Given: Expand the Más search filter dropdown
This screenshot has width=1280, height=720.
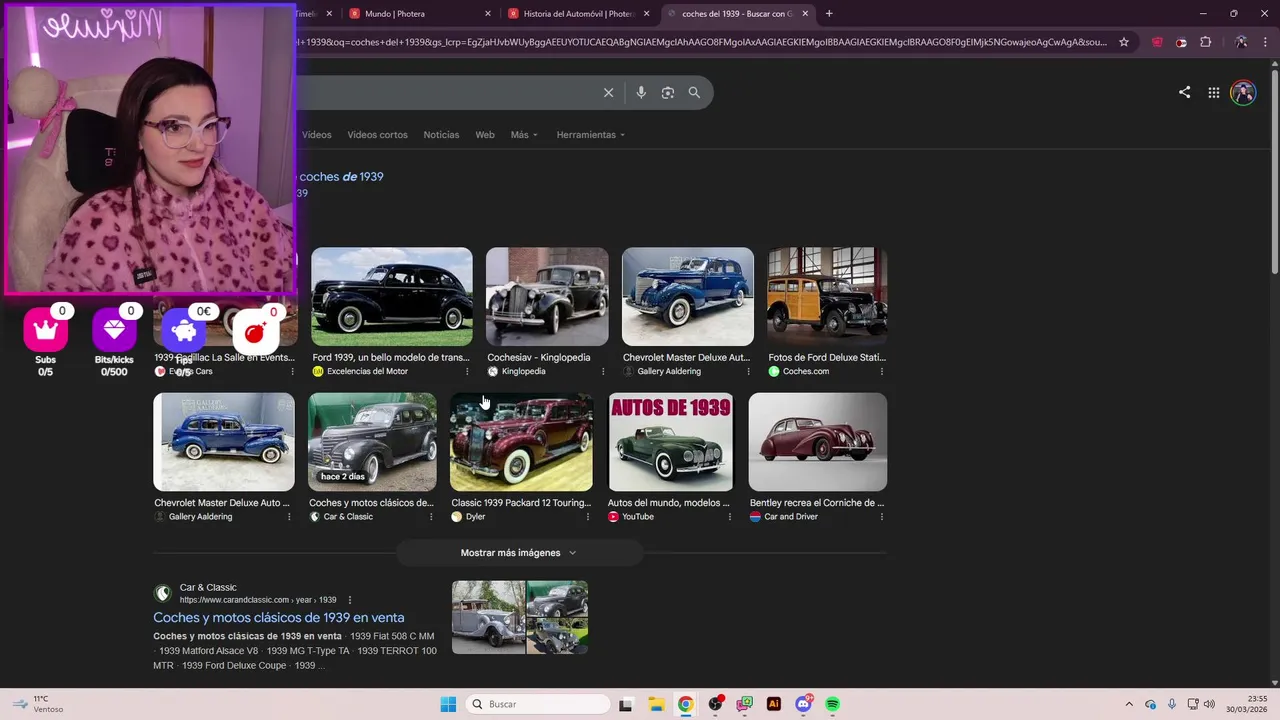Looking at the screenshot, I should click(524, 135).
